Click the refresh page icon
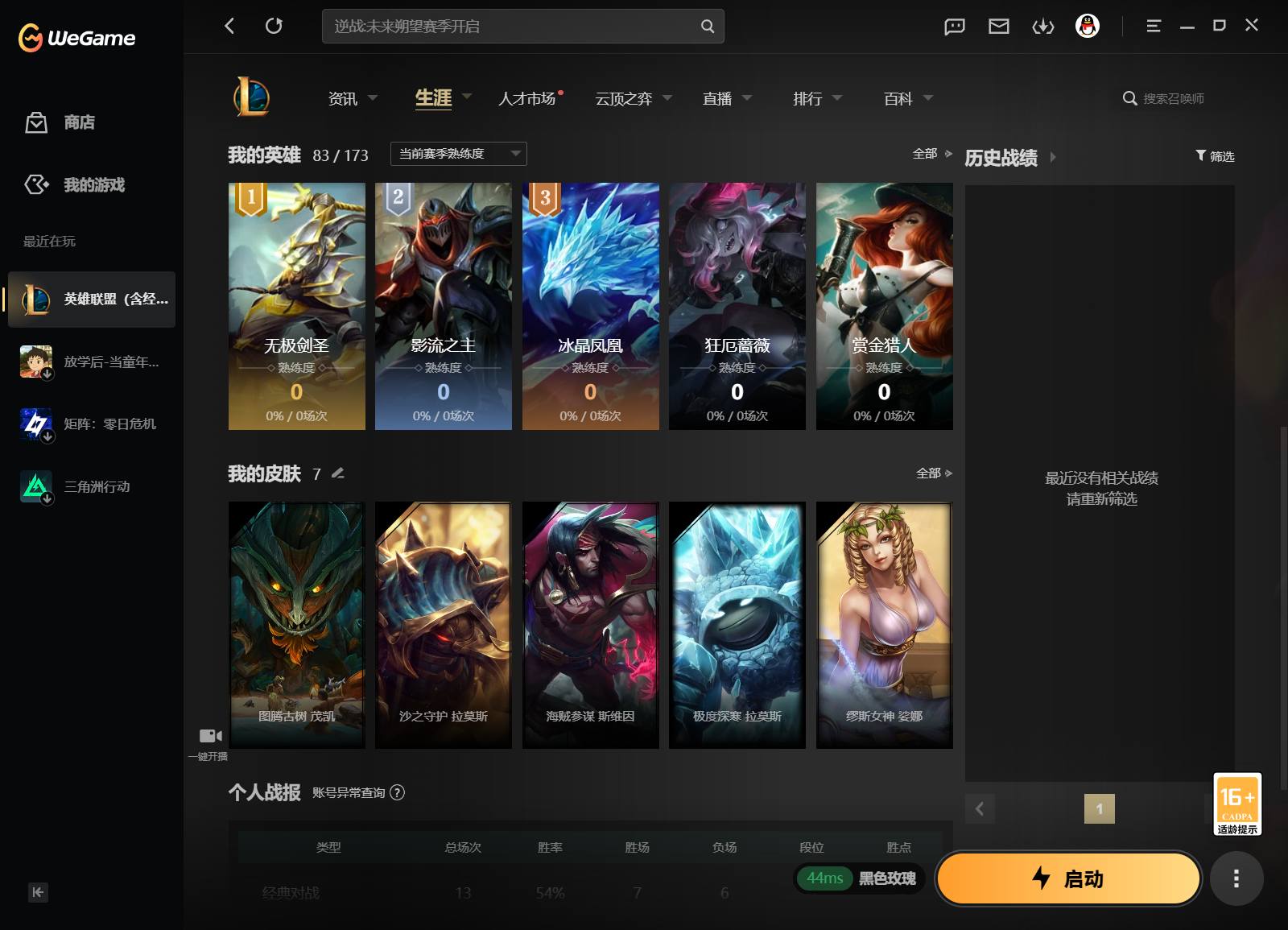 pos(274,26)
